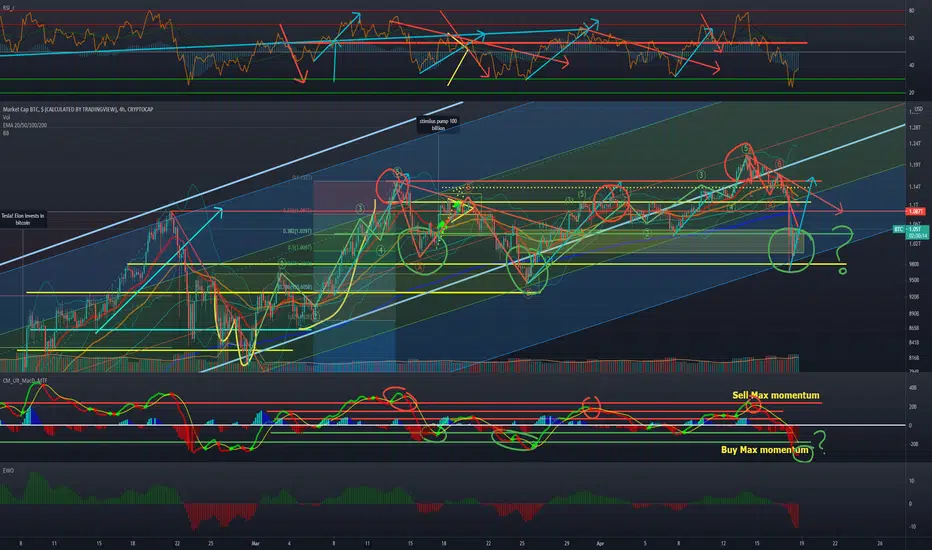The image size is (932, 550).
Task: Click the 26 date label on time axis
Action: (880, 543)
